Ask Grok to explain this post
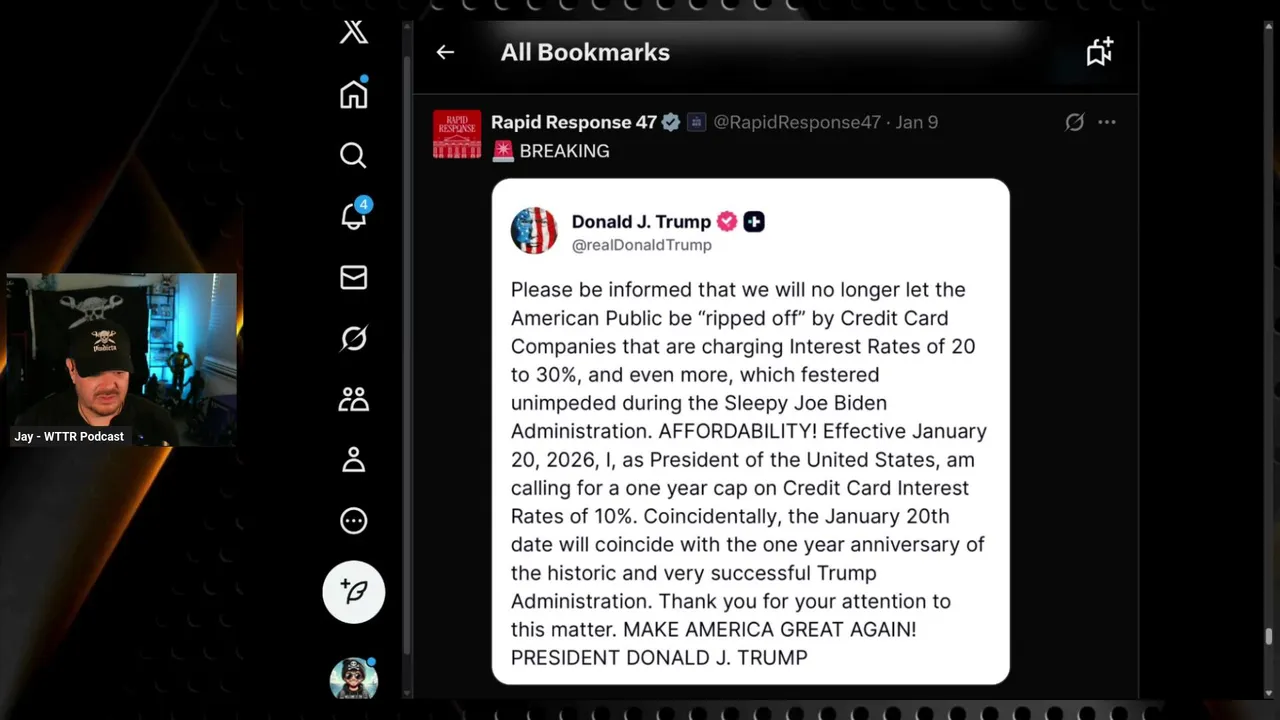This screenshot has height=720, width=1280. click(x=1074, y=122)
